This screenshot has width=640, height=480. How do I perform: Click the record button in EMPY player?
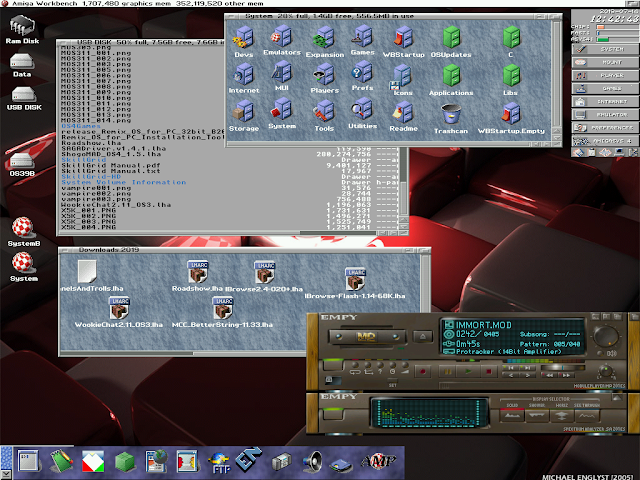(423, 371)
